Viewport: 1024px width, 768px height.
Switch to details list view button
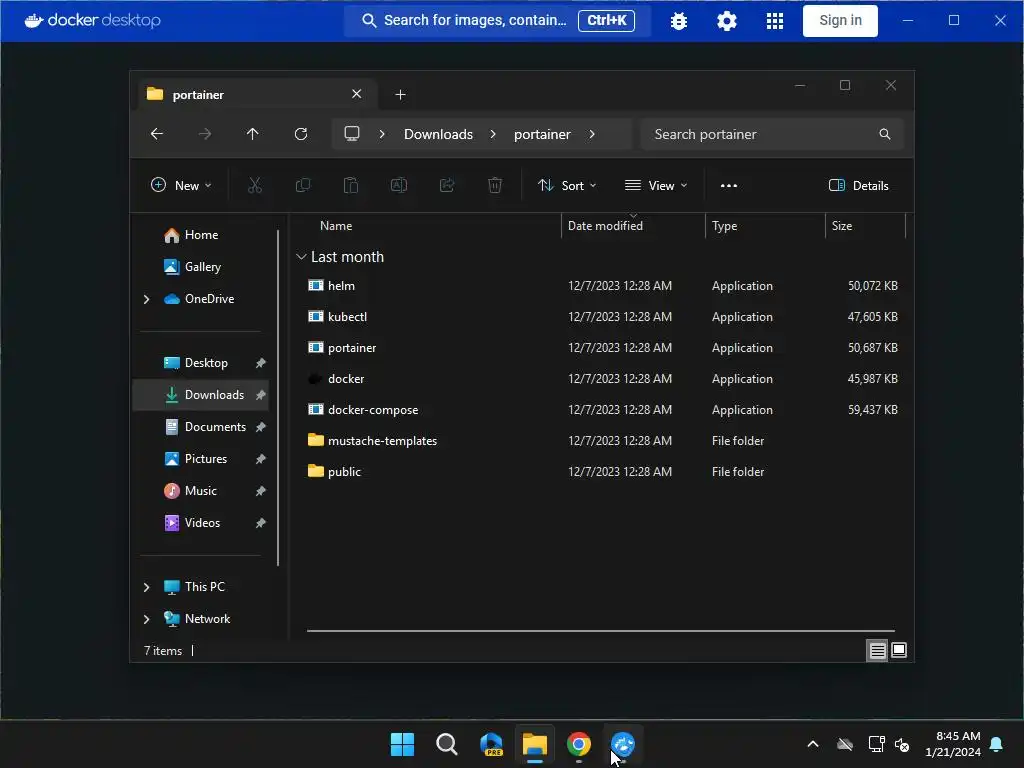point(877,650)
